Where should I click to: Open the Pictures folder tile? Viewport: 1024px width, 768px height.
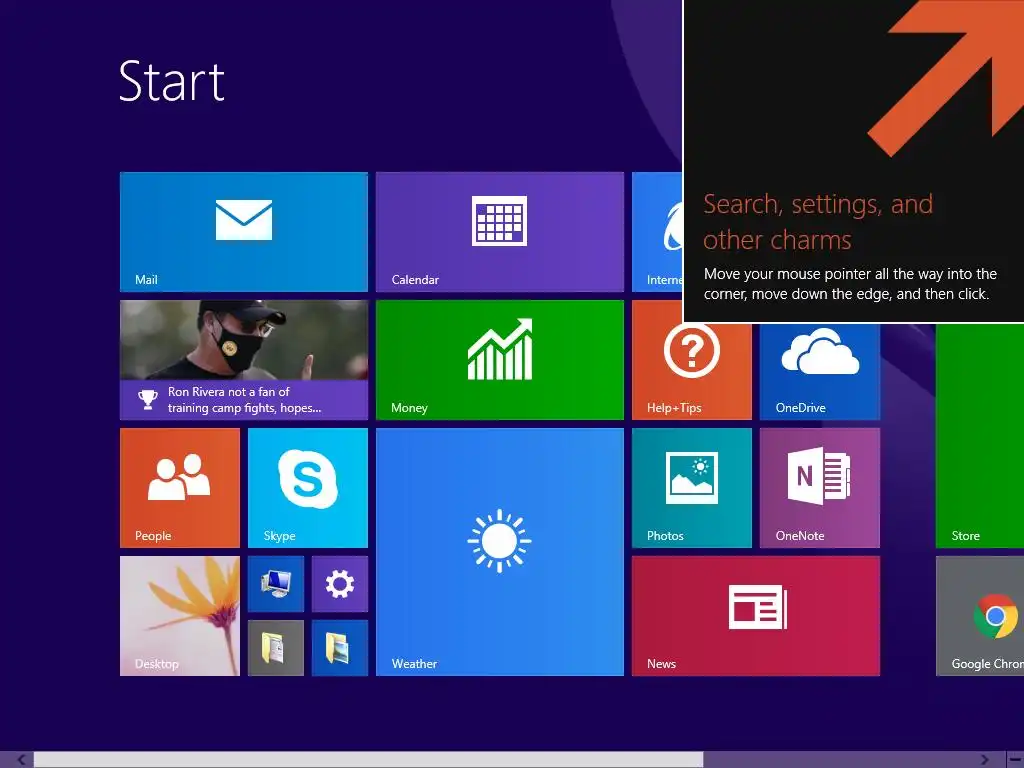[340, 648]
